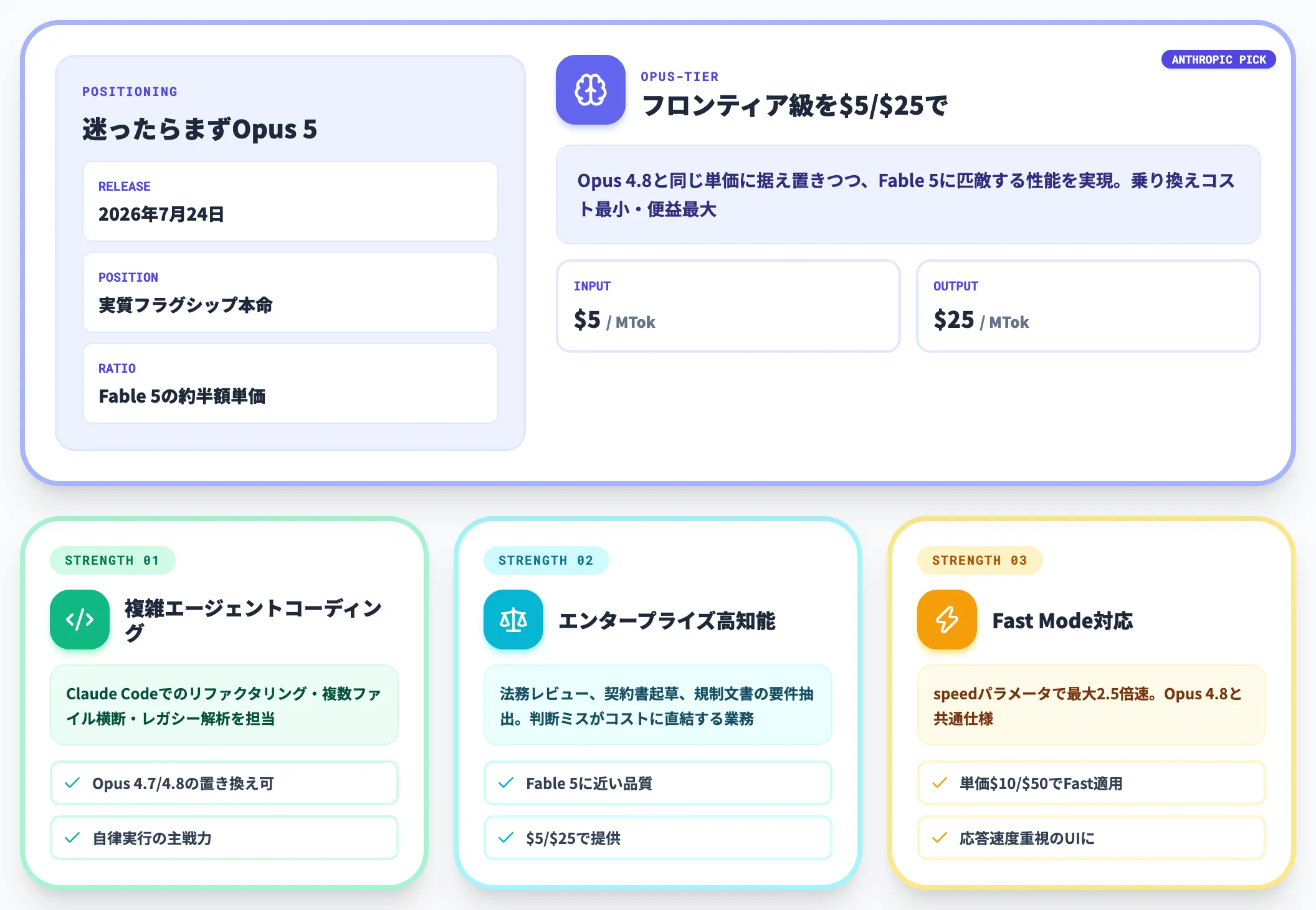Click the heading フロンティア級を$5/$25で
Viewport: 1316px width, 910px height.
[x=794, y=105]
